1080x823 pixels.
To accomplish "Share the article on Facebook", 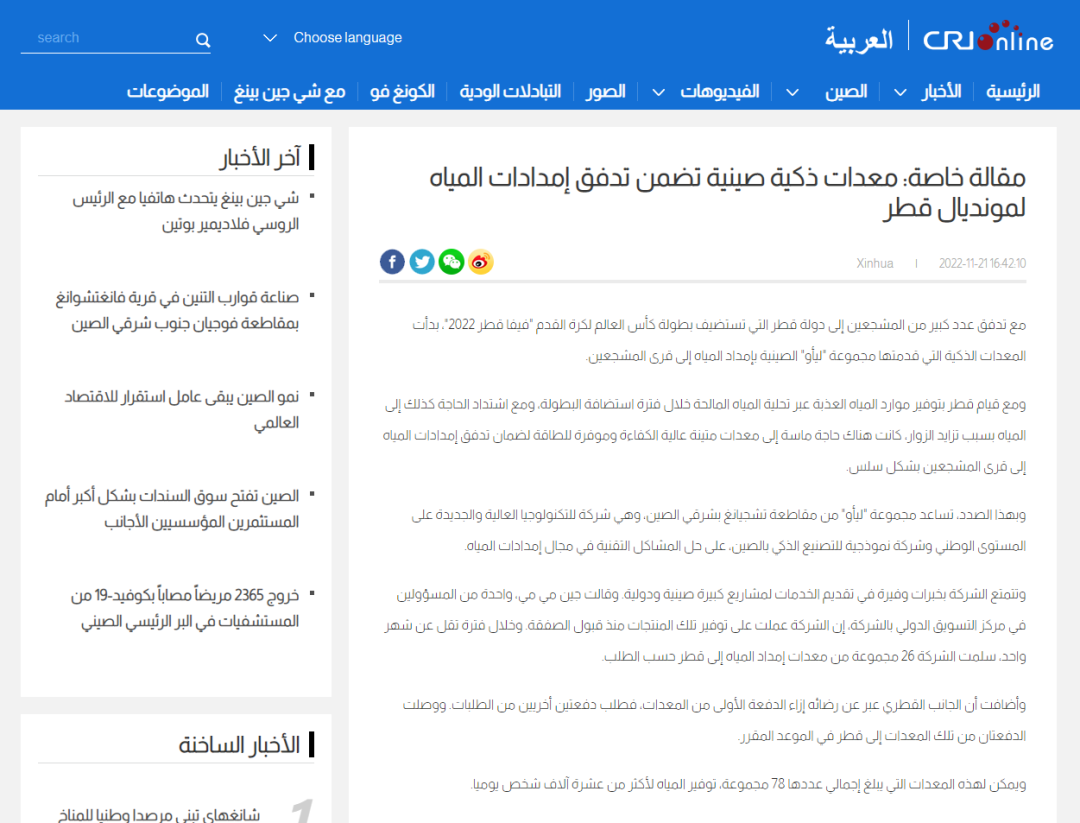I will pos(392,262).
